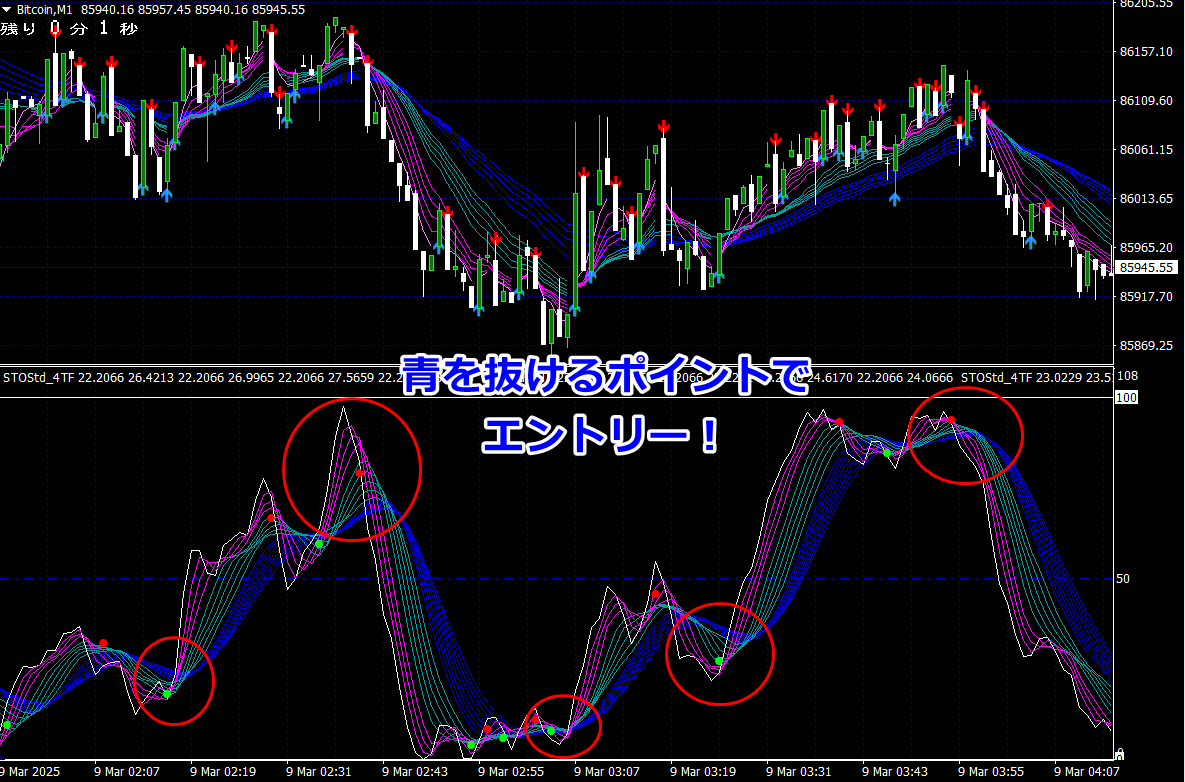The width and height of the screenshot is (1185, 782).
Task: Click the 9 Mar 03:07 time label
Action: point(607,772)
